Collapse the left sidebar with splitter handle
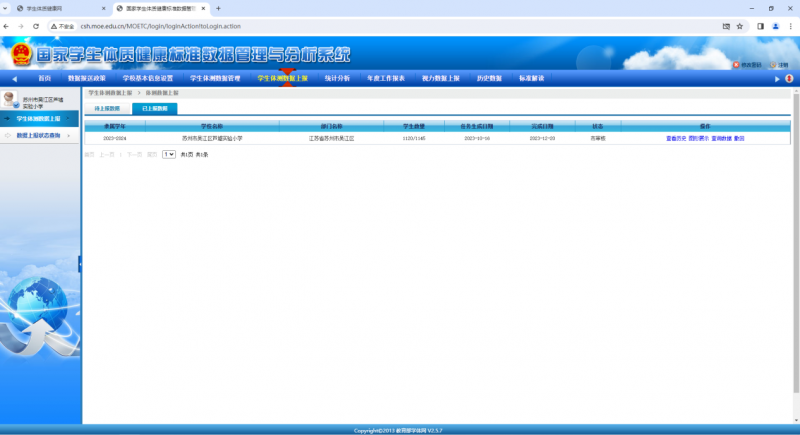This screenshot has height=435, width=800. click(x=80, y=264)
